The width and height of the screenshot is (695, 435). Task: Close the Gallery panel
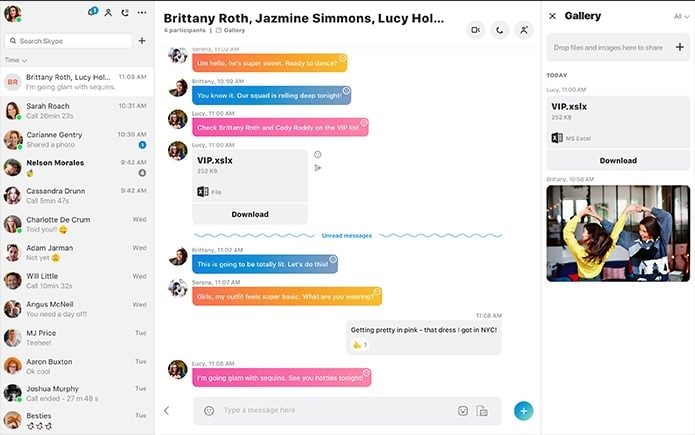[x=552, y=16]
